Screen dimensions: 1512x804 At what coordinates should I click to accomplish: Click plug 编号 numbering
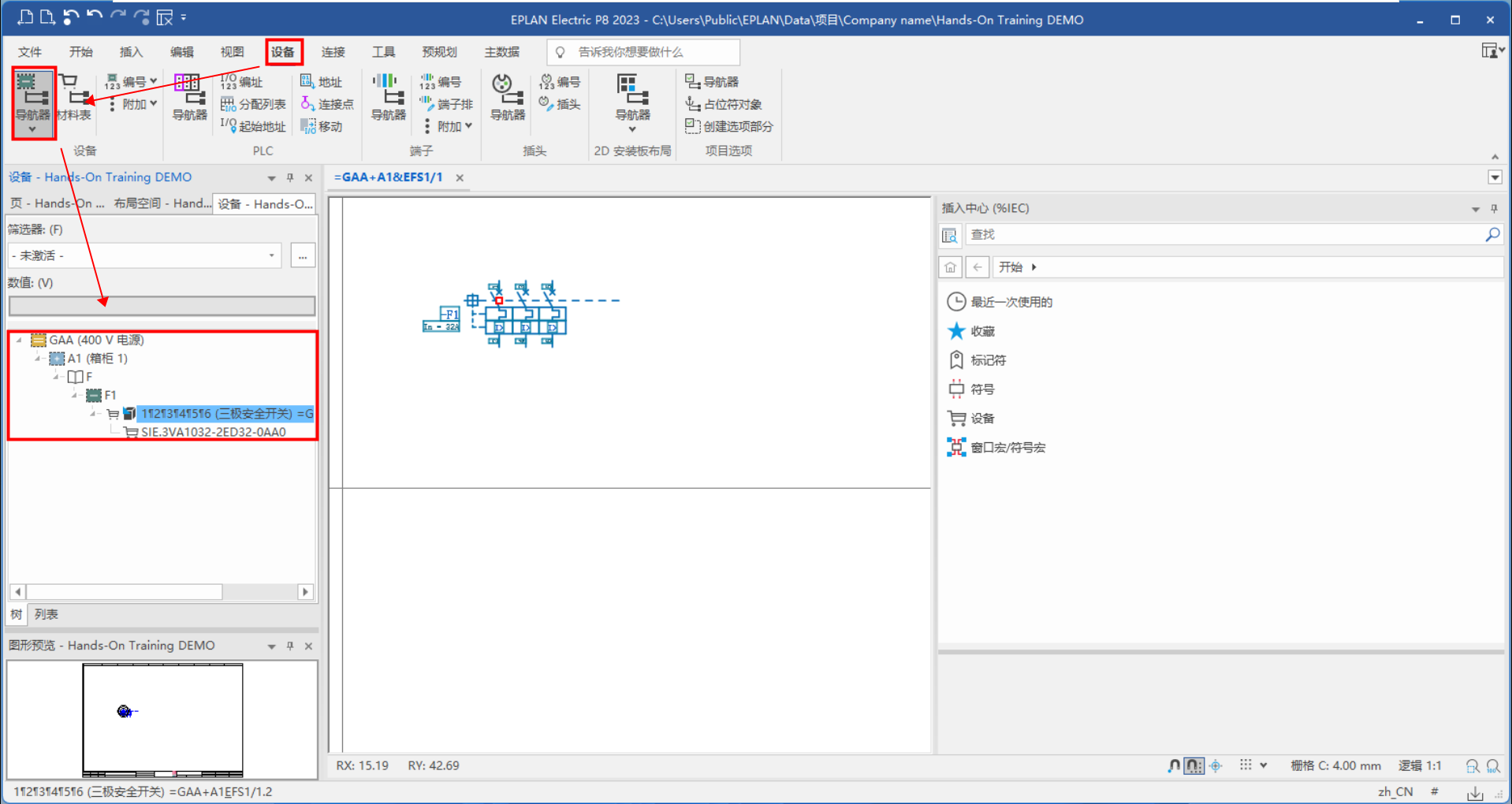click(x=560, y=82)
